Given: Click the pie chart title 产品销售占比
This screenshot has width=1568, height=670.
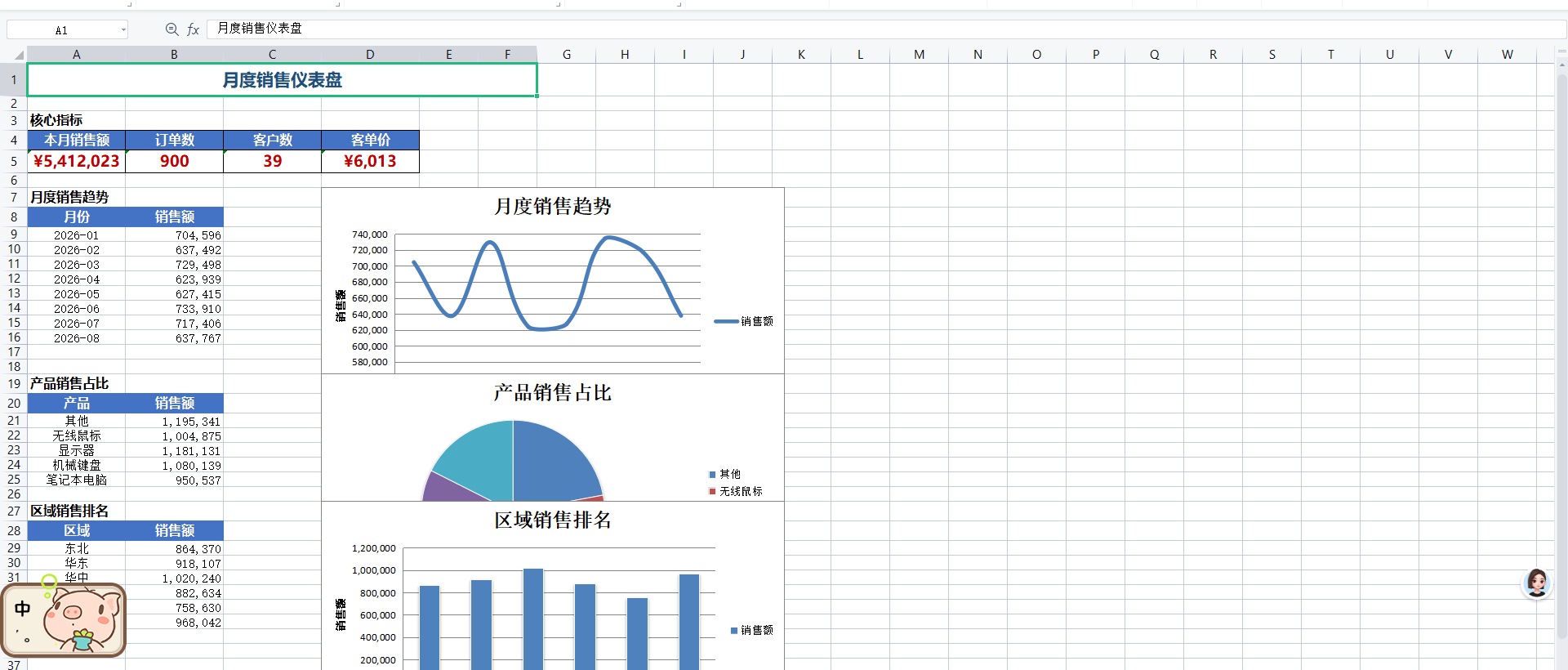Looking at the screenshot, I should [553, 392].
